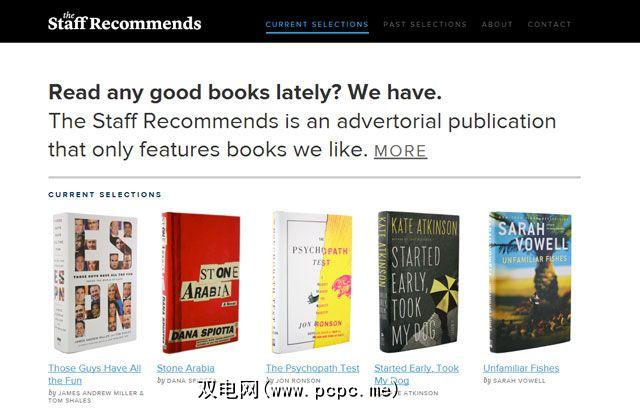Select the Stone Arabia red book cover

tap(200, 282)
